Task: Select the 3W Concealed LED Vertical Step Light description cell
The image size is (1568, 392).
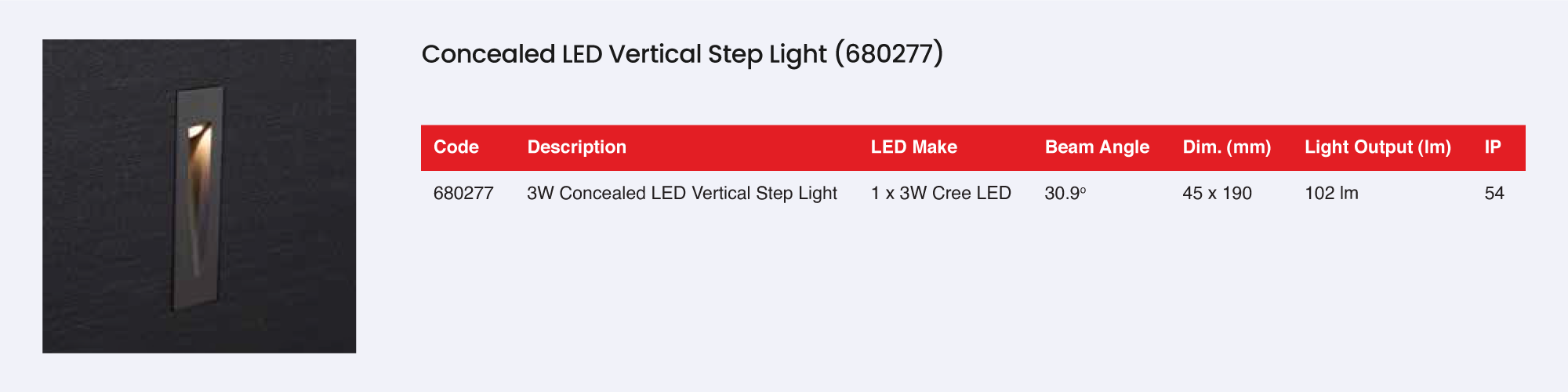Action: 682,194
